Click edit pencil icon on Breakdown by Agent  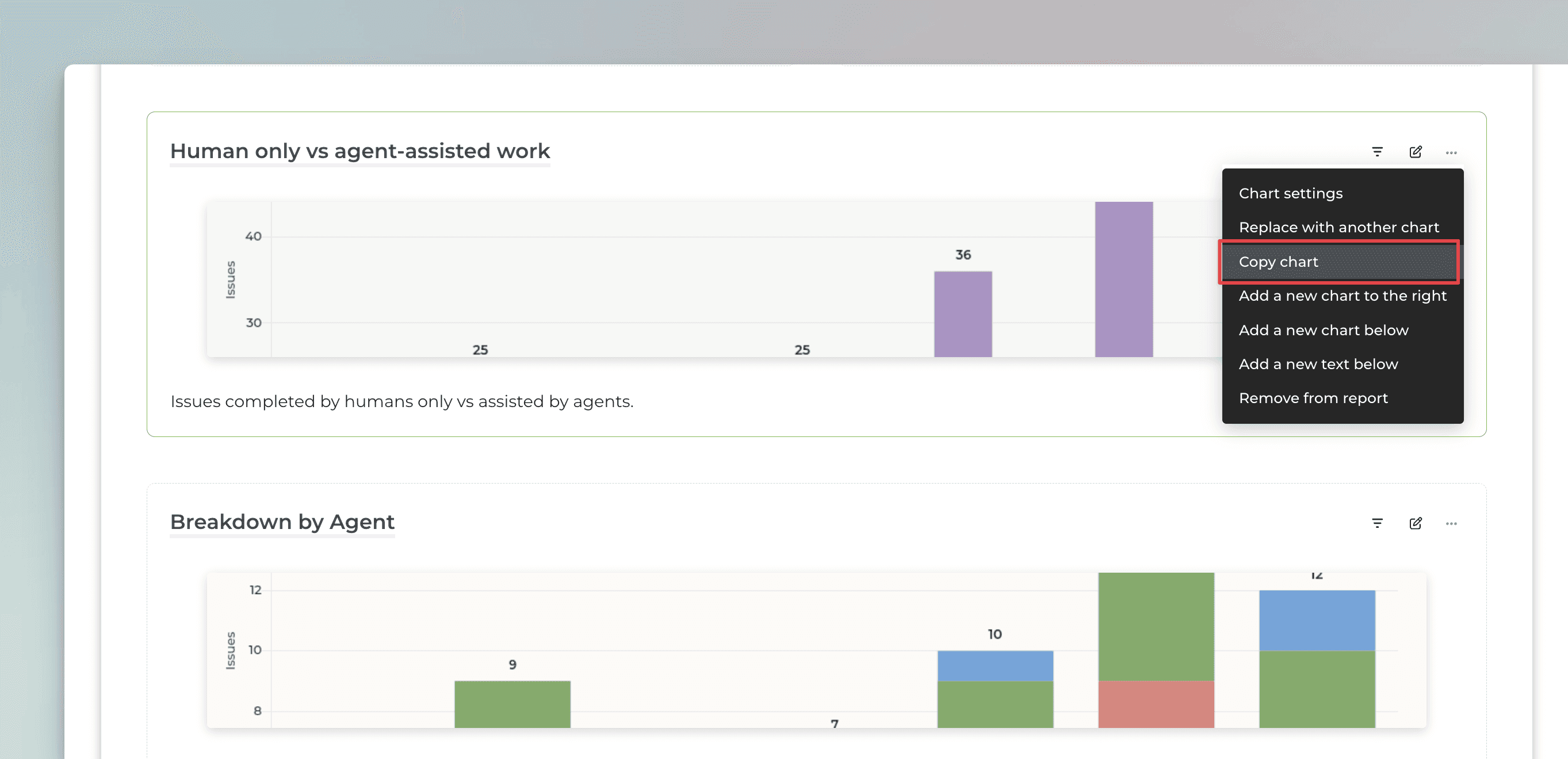[1415, 523]
